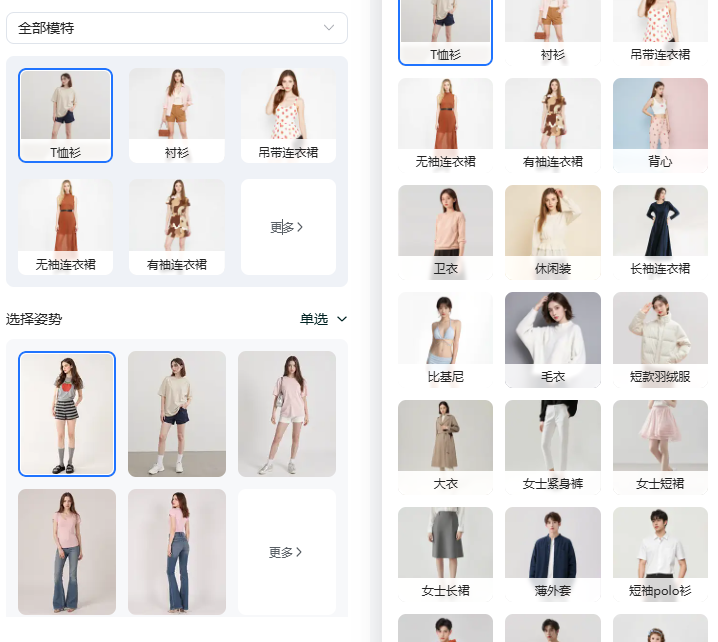Screen dimensions: 718x642
Task: Select T恤衫 in the right expanded list
Action: (x=446, y=32)
